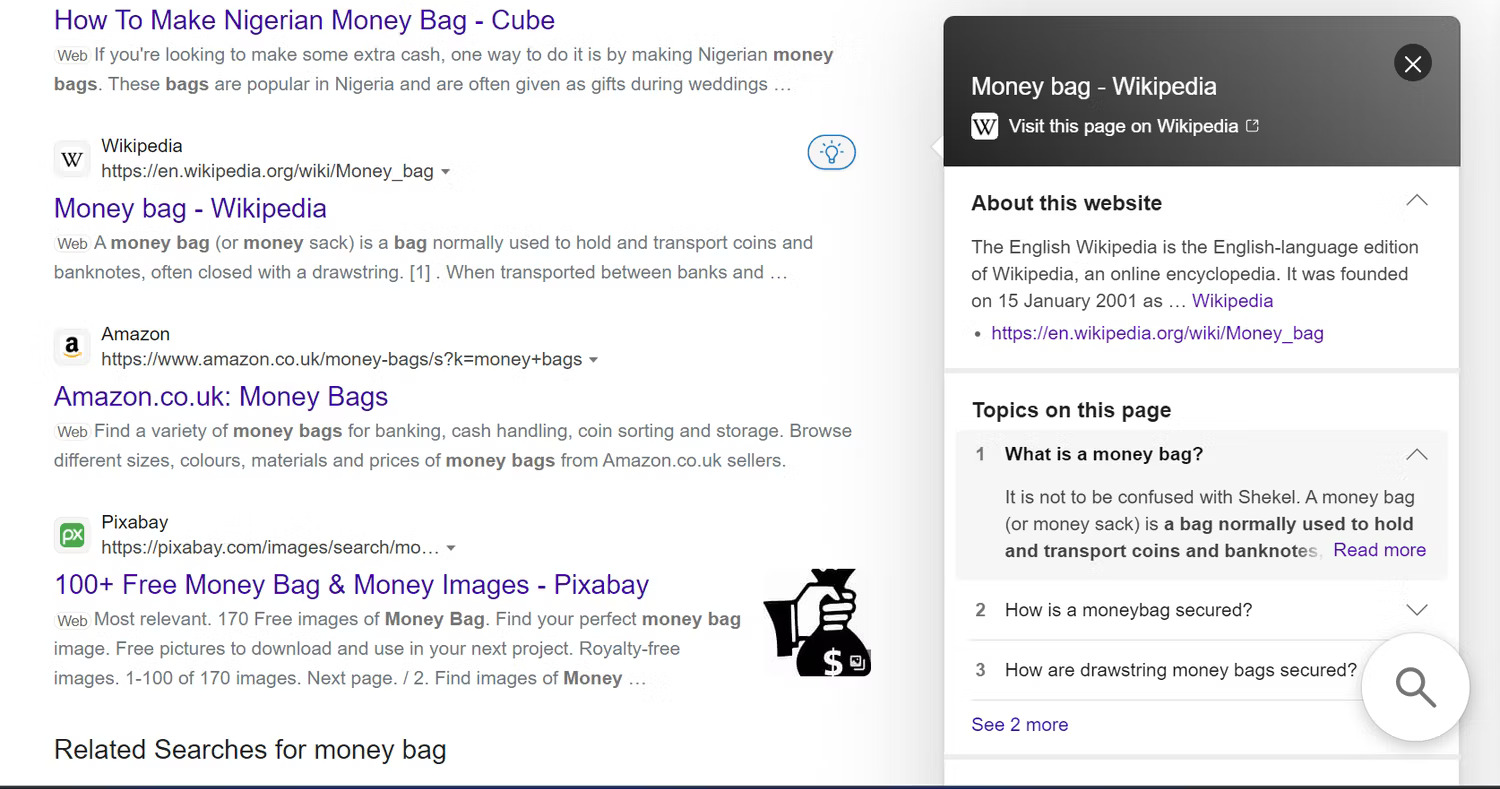Image resolution: width=1500 pixels, height=789 pixels.
Task: Click the external link icon beside Visit this page
Action: [x=1252, y=126]
